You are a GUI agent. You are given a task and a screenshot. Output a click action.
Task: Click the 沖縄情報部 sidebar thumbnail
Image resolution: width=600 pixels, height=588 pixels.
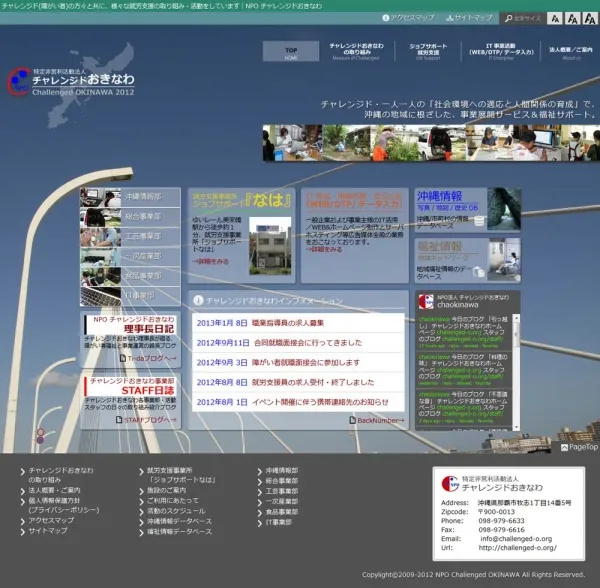point(100,196)
